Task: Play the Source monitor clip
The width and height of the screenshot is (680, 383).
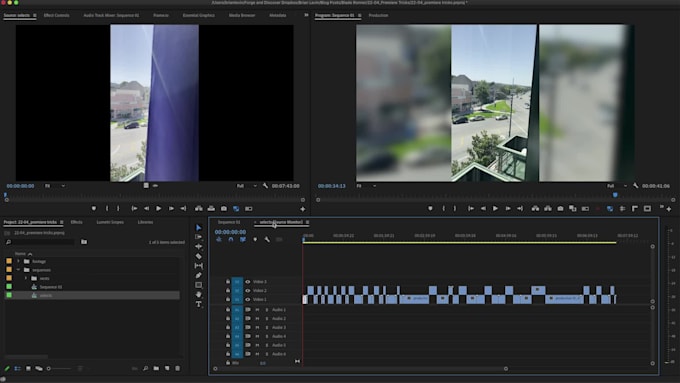Action: (x=159, y=209)
